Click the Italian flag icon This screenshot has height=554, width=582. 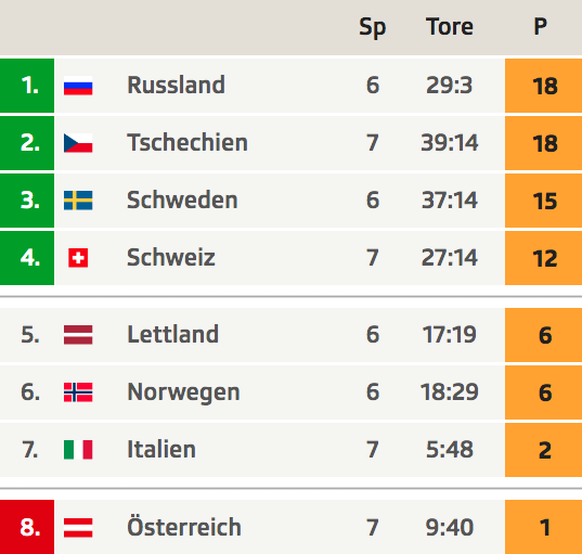78,450
